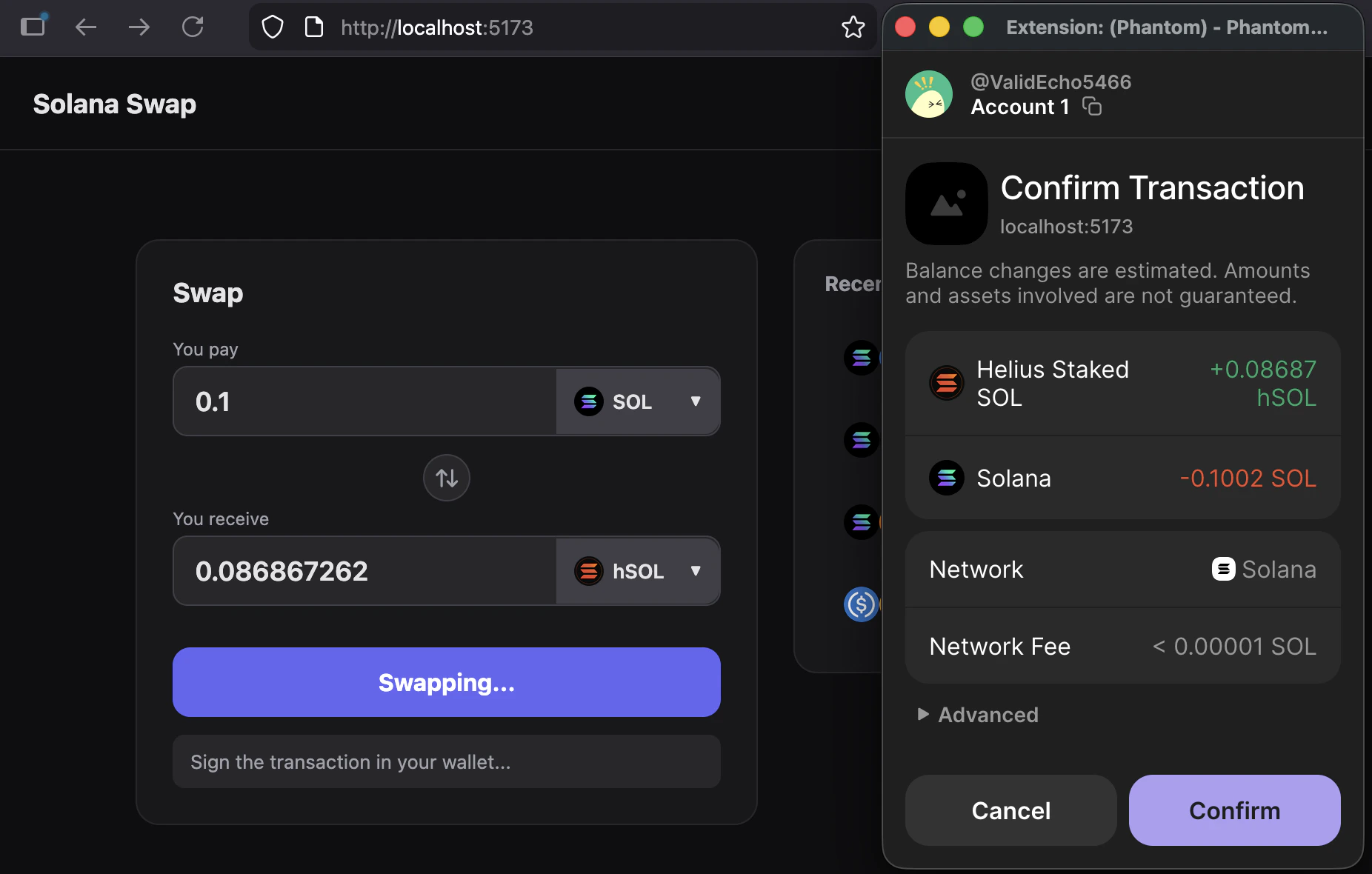Click the Swapping button
This screenshot has width=1372, height=874.
click(446, 682)
